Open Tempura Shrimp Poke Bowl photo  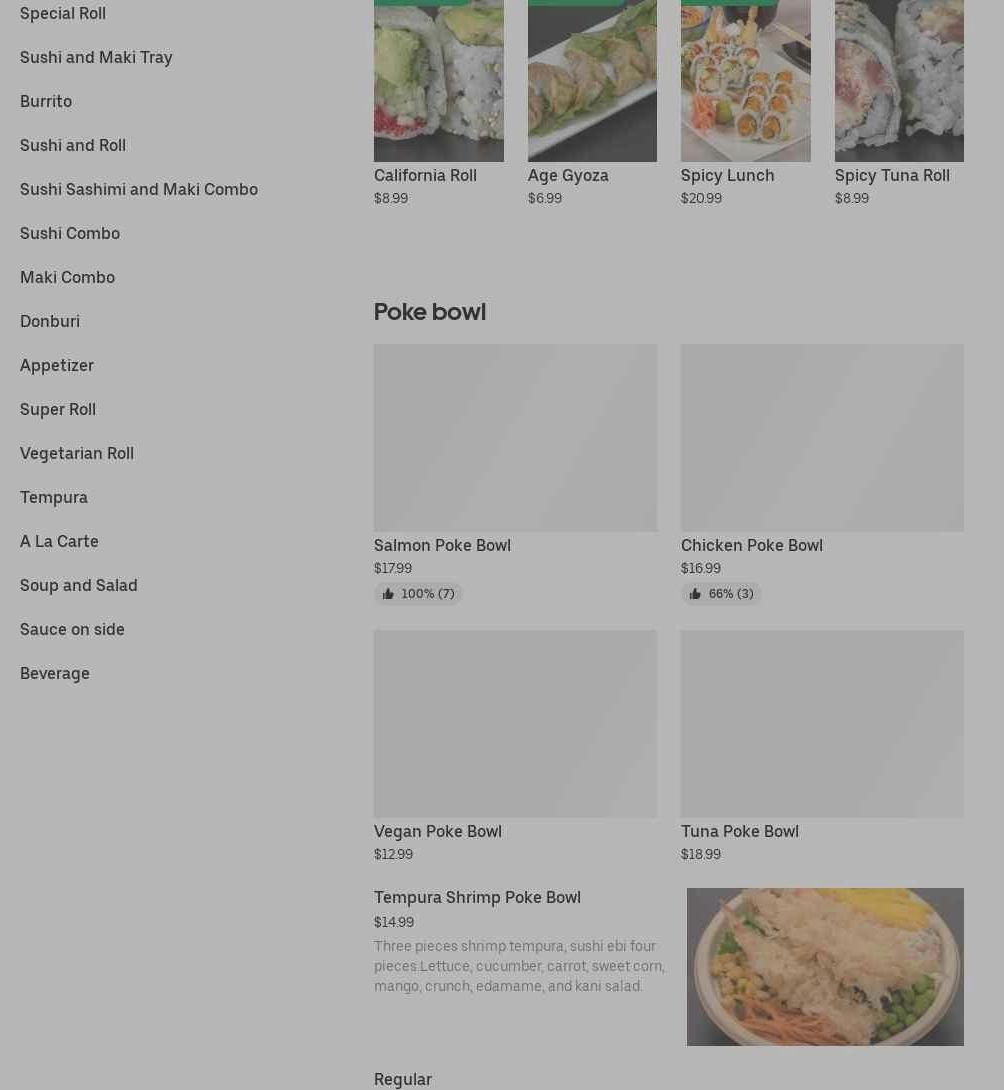click(825, 967)
